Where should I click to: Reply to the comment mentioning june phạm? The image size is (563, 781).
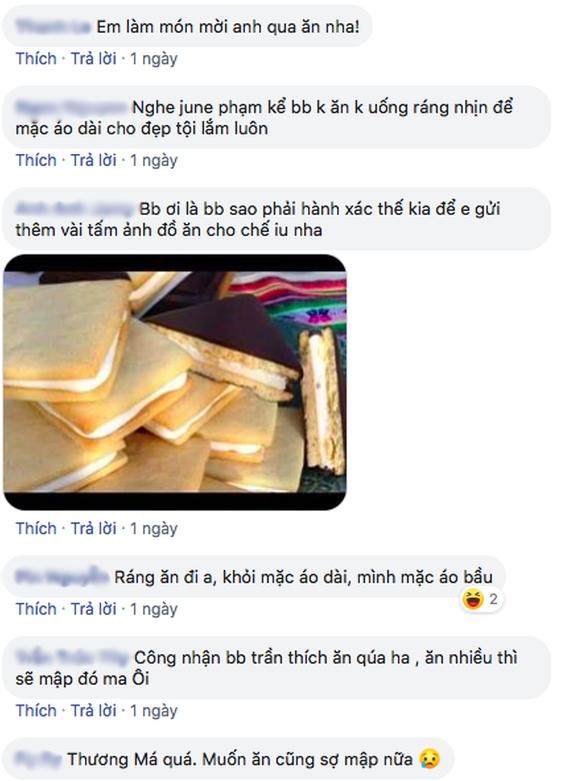point(93,160)
